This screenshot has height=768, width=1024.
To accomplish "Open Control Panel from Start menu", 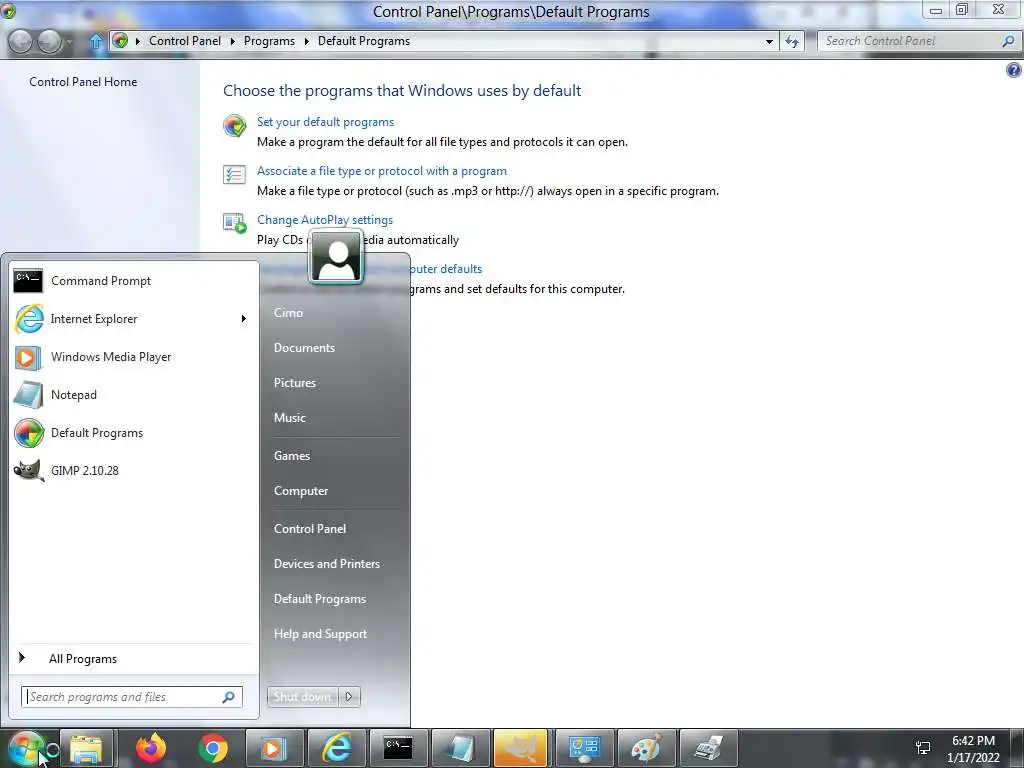I will click(310, 529).
